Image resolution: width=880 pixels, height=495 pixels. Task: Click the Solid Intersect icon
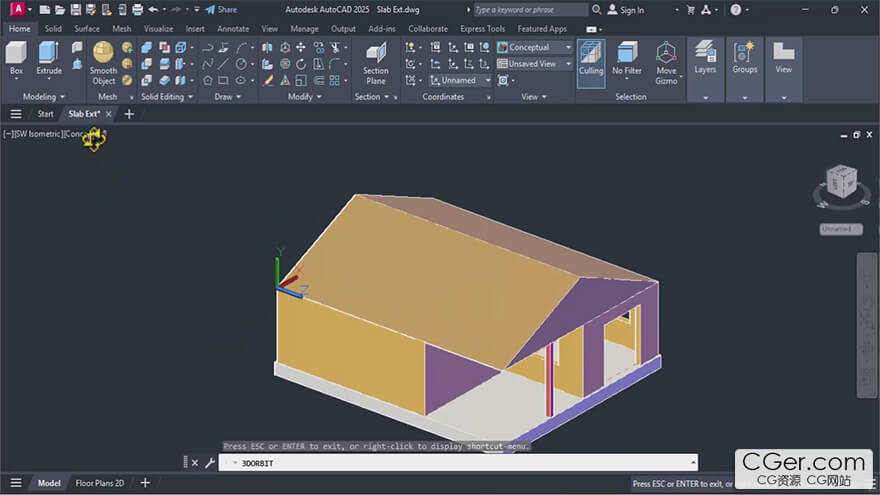pyautogui.click(x=146, y=80)
